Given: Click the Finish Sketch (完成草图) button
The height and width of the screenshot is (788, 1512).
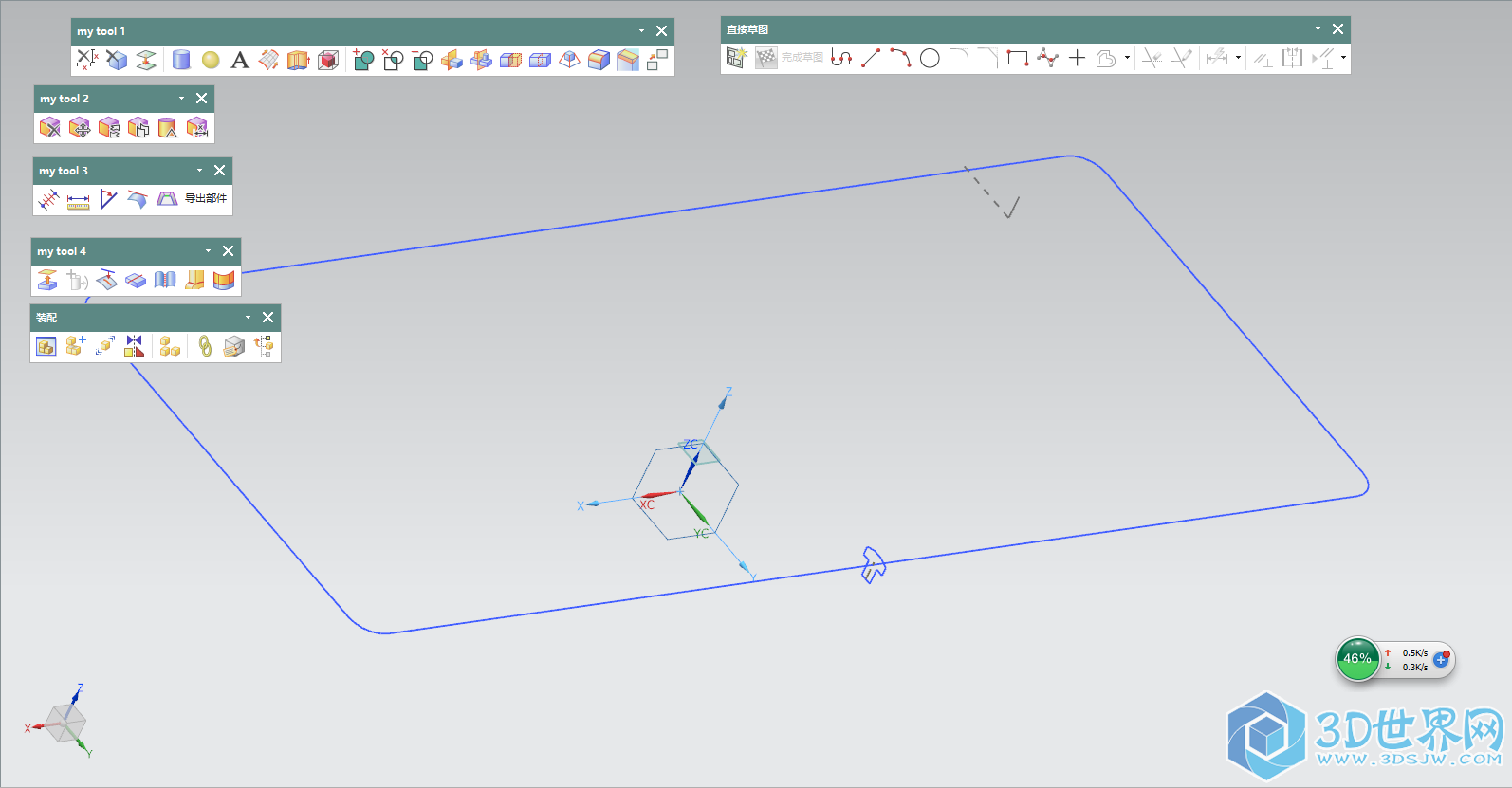Looking at the screenshot, I should [790, 58].
